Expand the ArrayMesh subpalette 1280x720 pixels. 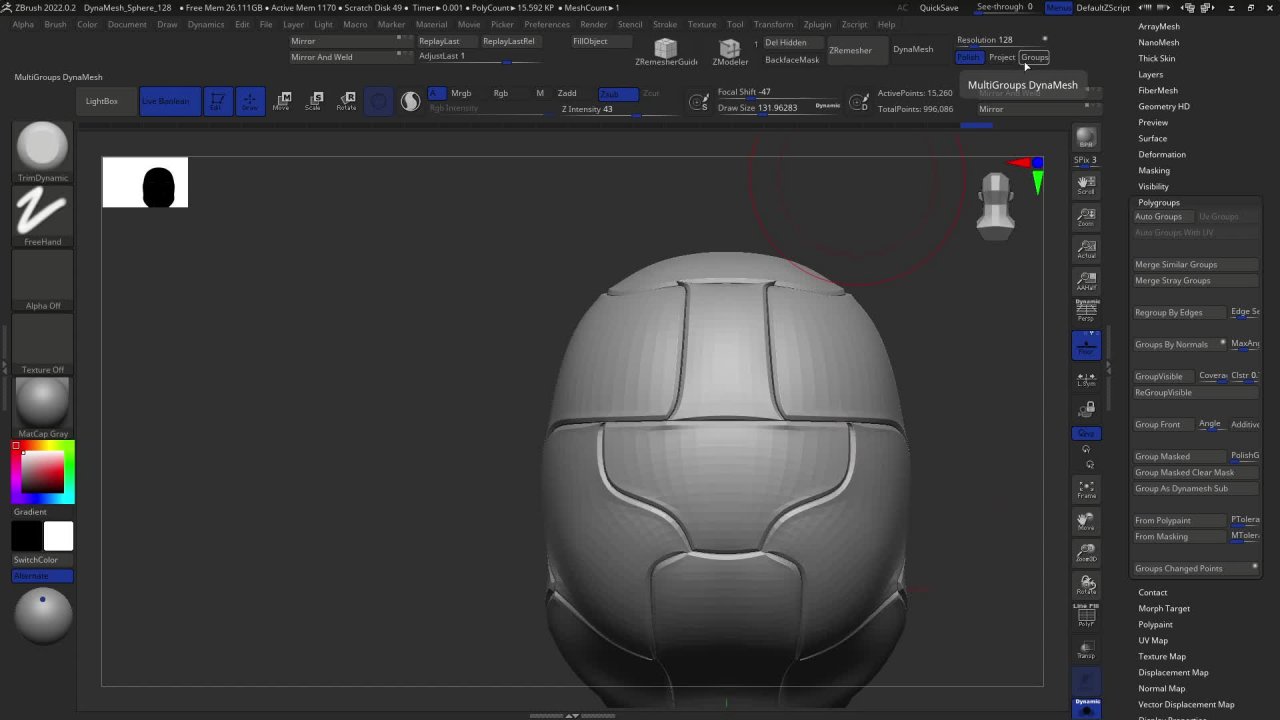click(1158, 26)
